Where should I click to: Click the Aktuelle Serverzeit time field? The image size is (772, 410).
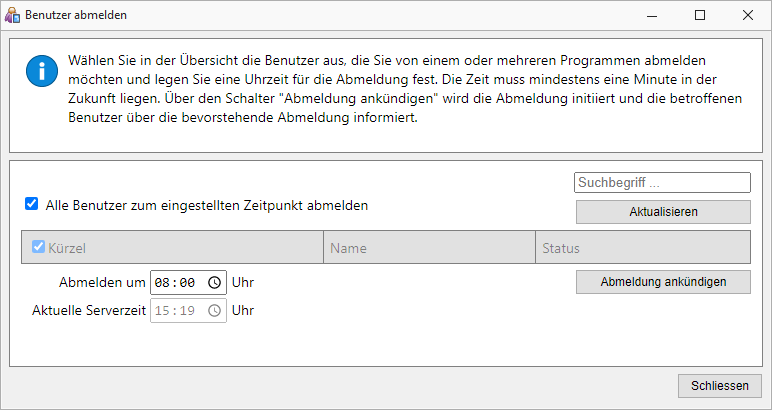tap(189, 311)
